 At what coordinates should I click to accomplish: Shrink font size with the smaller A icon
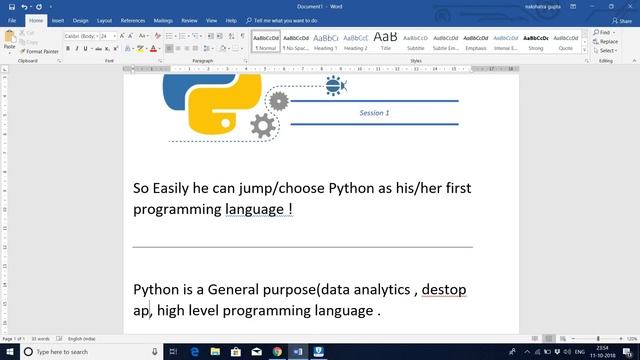pyautogui.click(x=130, y=36)
